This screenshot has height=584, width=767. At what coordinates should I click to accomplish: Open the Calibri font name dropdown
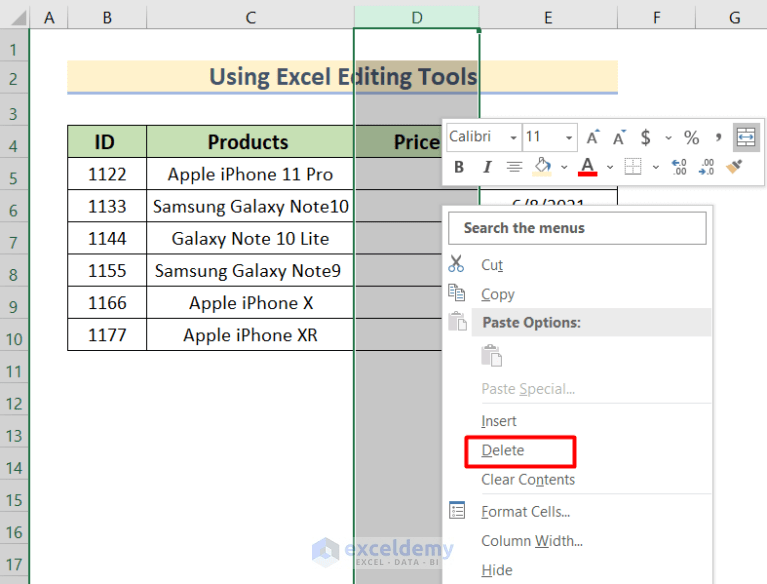tap(513, 137)
